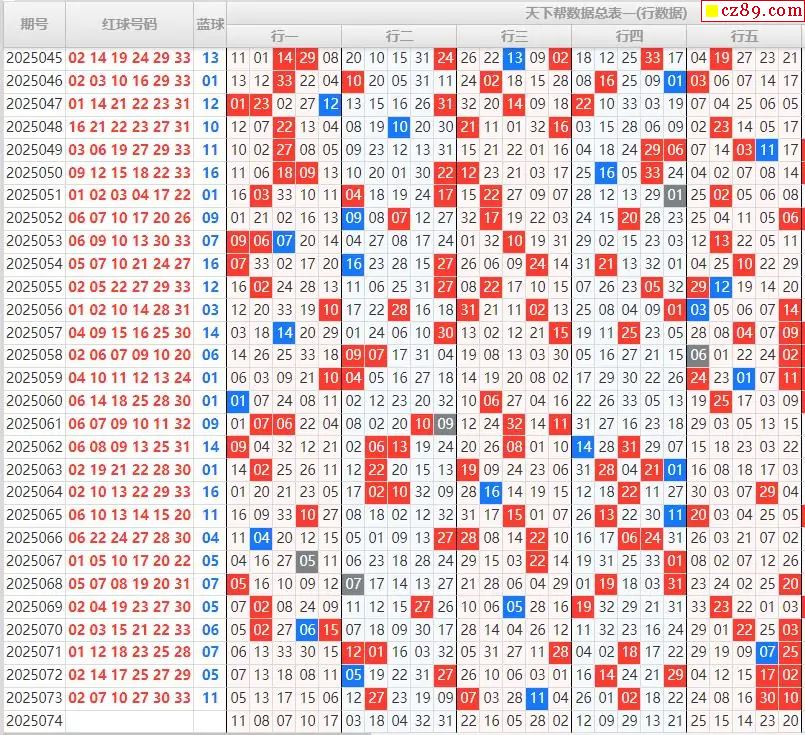Select red balls 02 10 13 22 29 33
The width and height of the screenshot is (805, 735).
click(129, 492)
